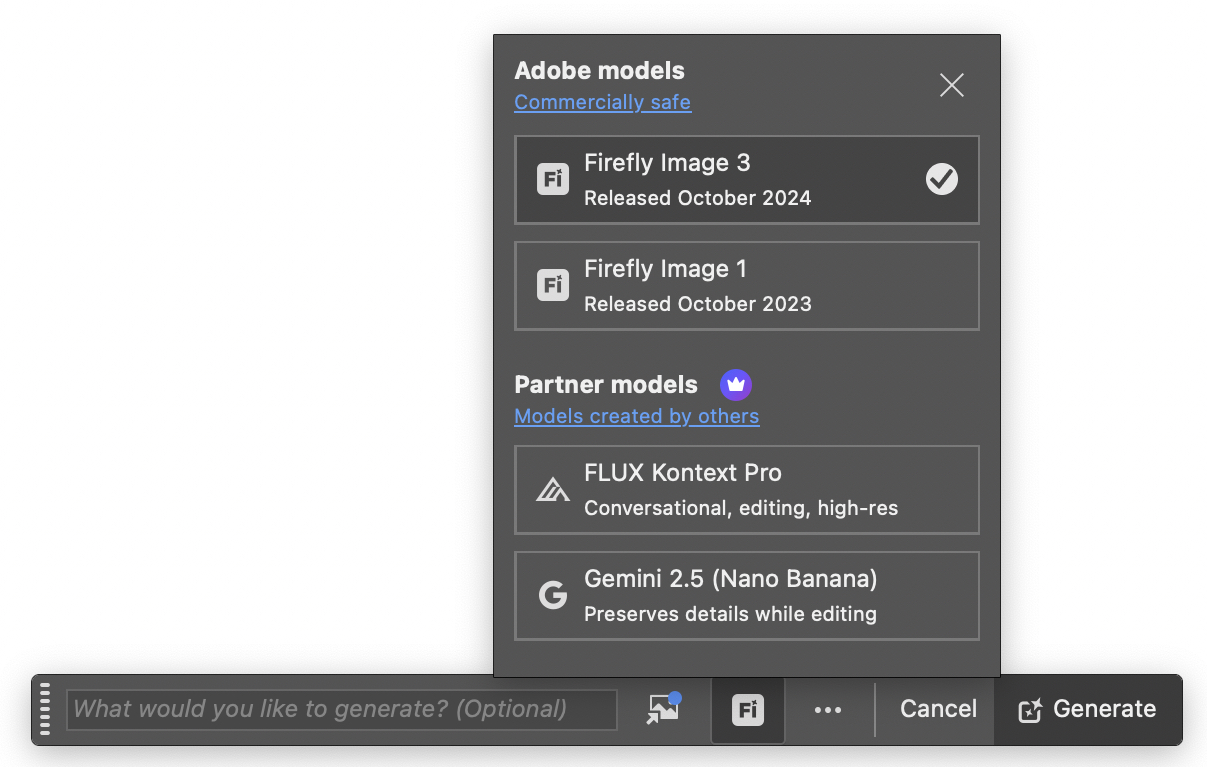Click the checkmark on Firefly Image 3
Screen dimensions: 1207x767
[x=941, y=180]
